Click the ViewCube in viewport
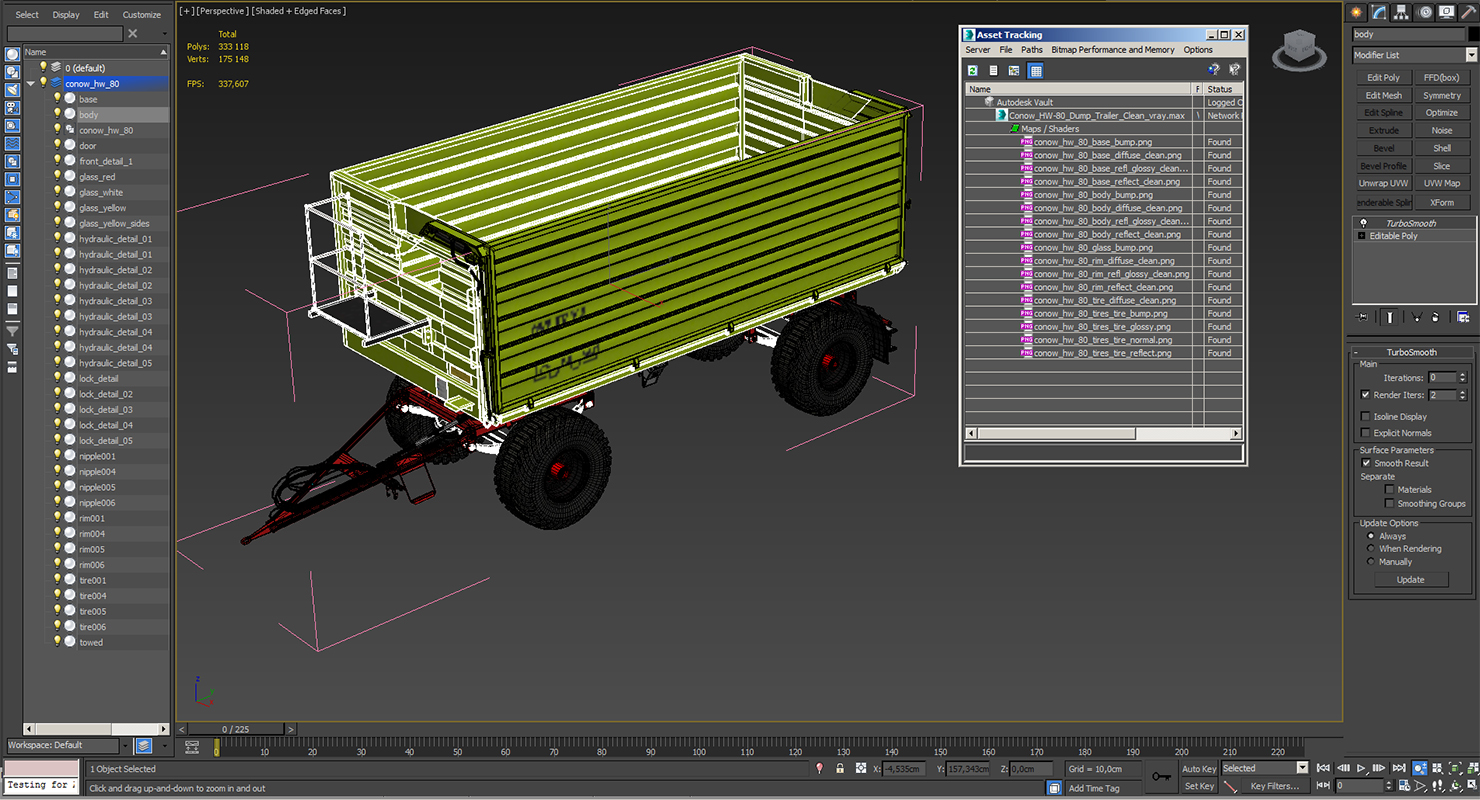 1299,49
